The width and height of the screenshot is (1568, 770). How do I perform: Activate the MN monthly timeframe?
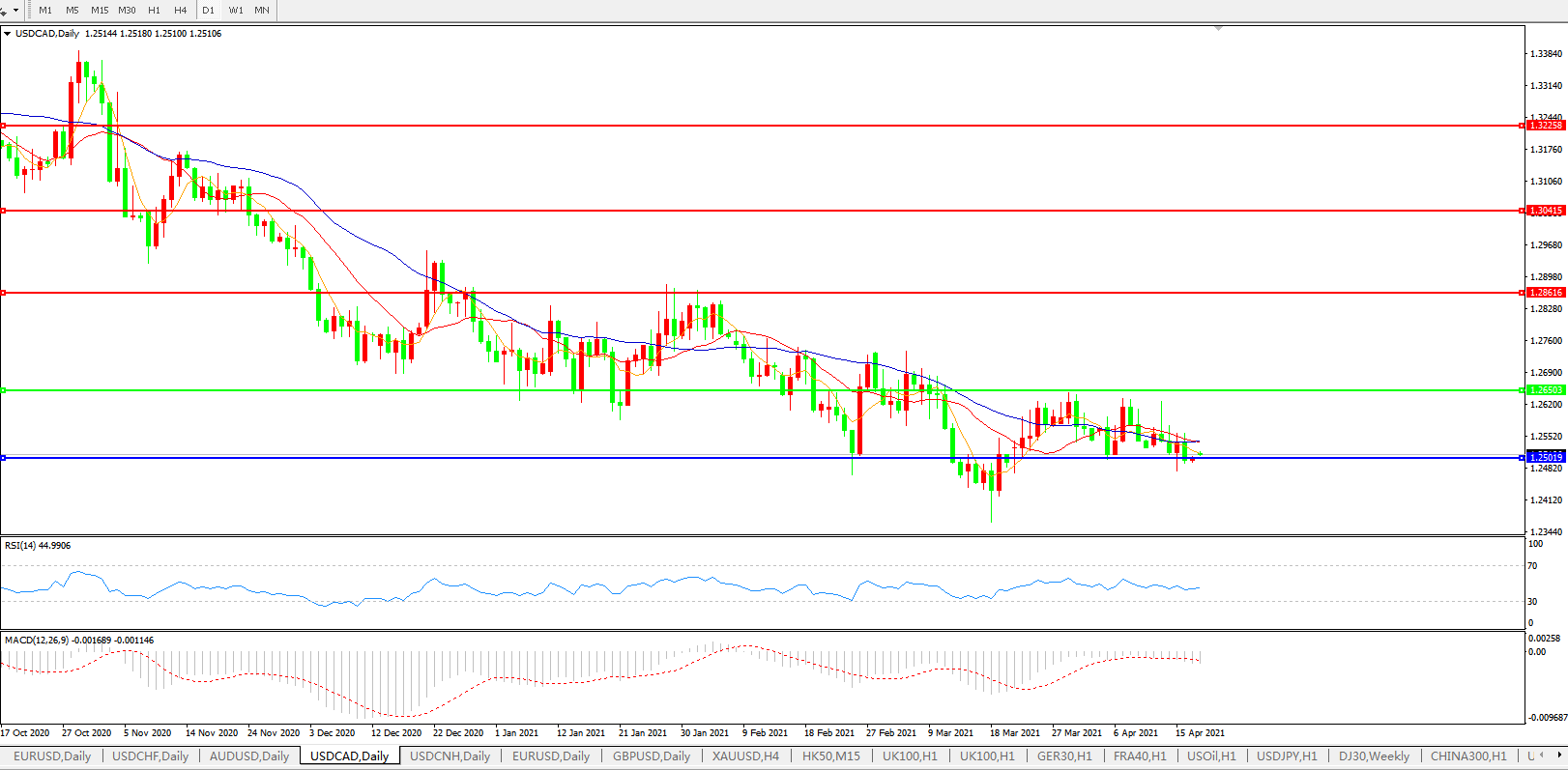(x=262, y=10)
